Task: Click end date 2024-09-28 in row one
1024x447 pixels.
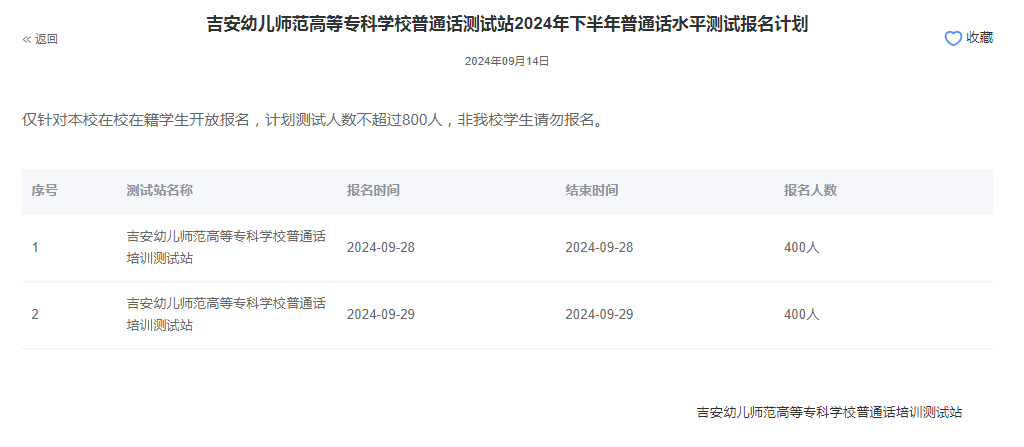Action: 599,247
